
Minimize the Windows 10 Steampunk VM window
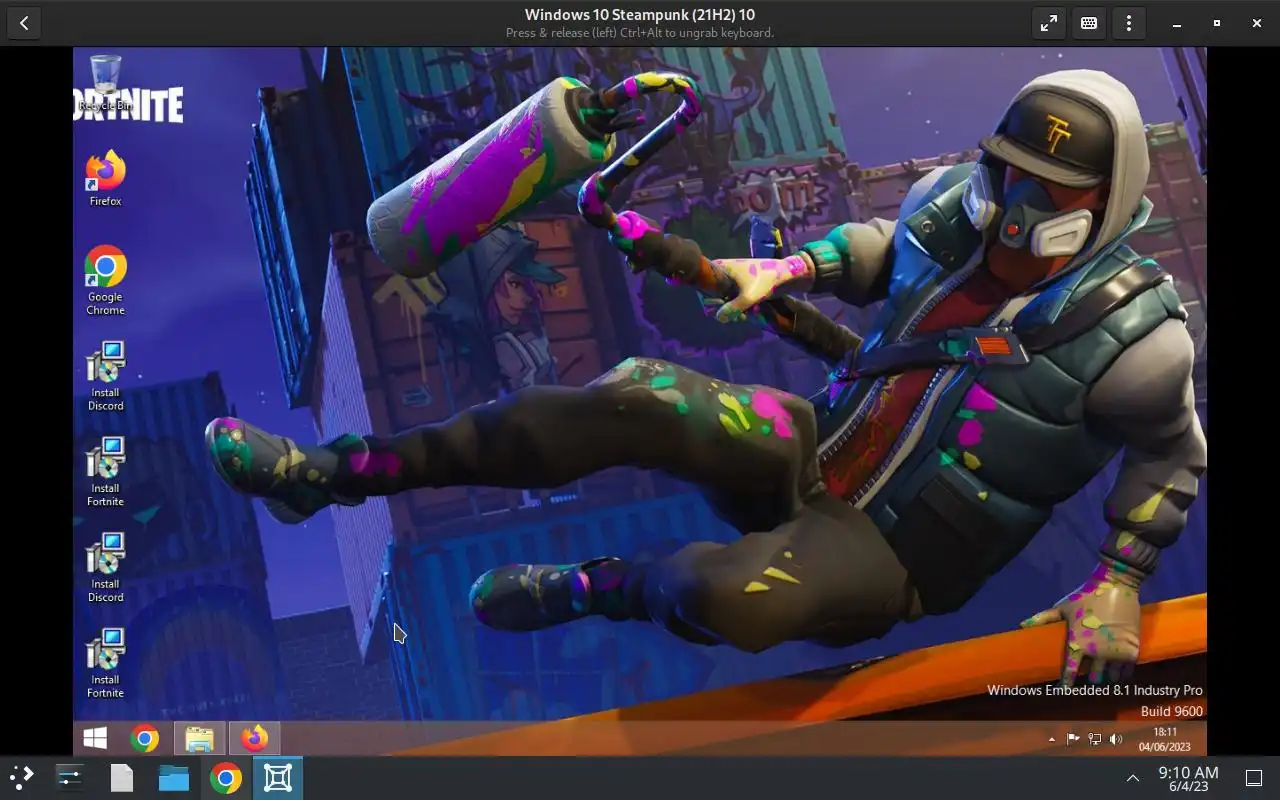point(1177,23)
